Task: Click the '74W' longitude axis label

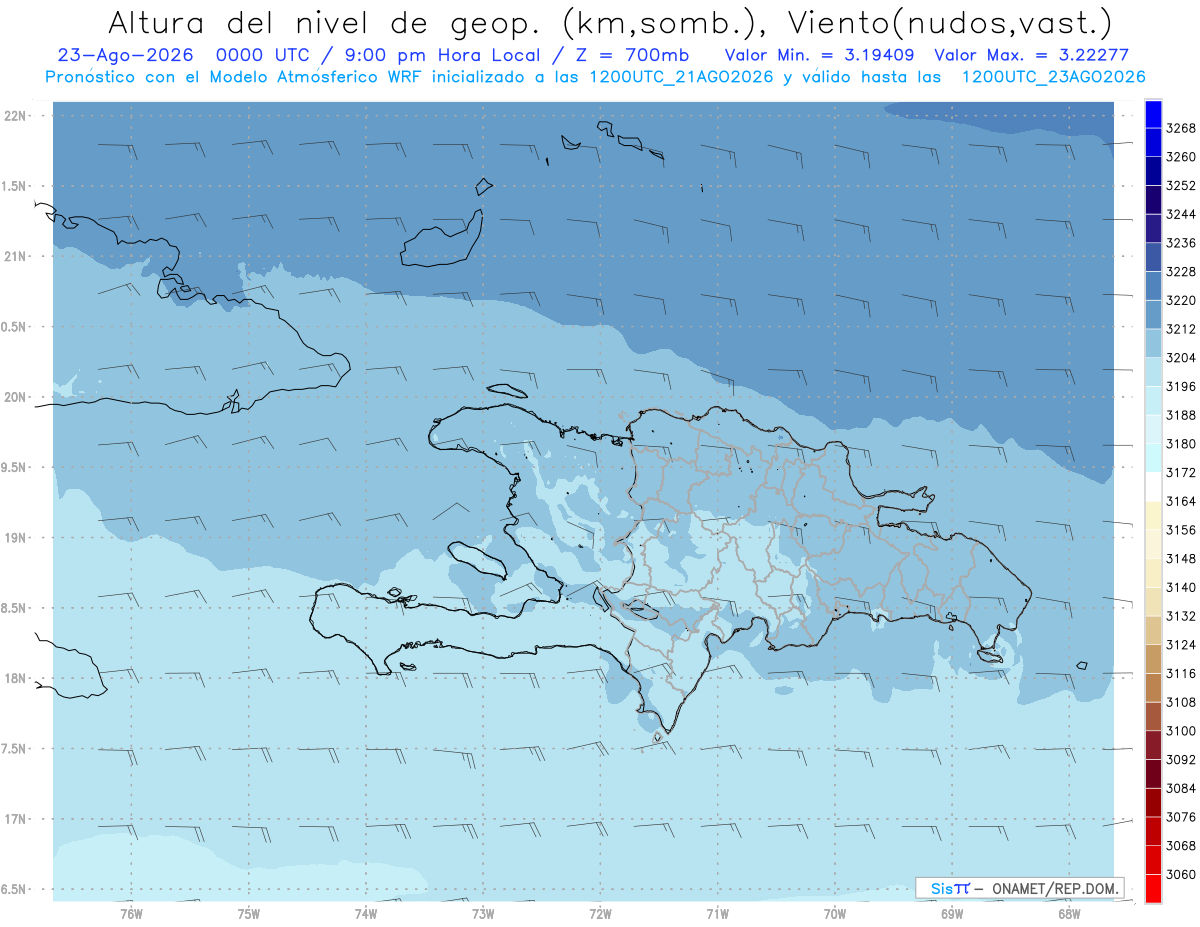Action: [x=366, y=913]
